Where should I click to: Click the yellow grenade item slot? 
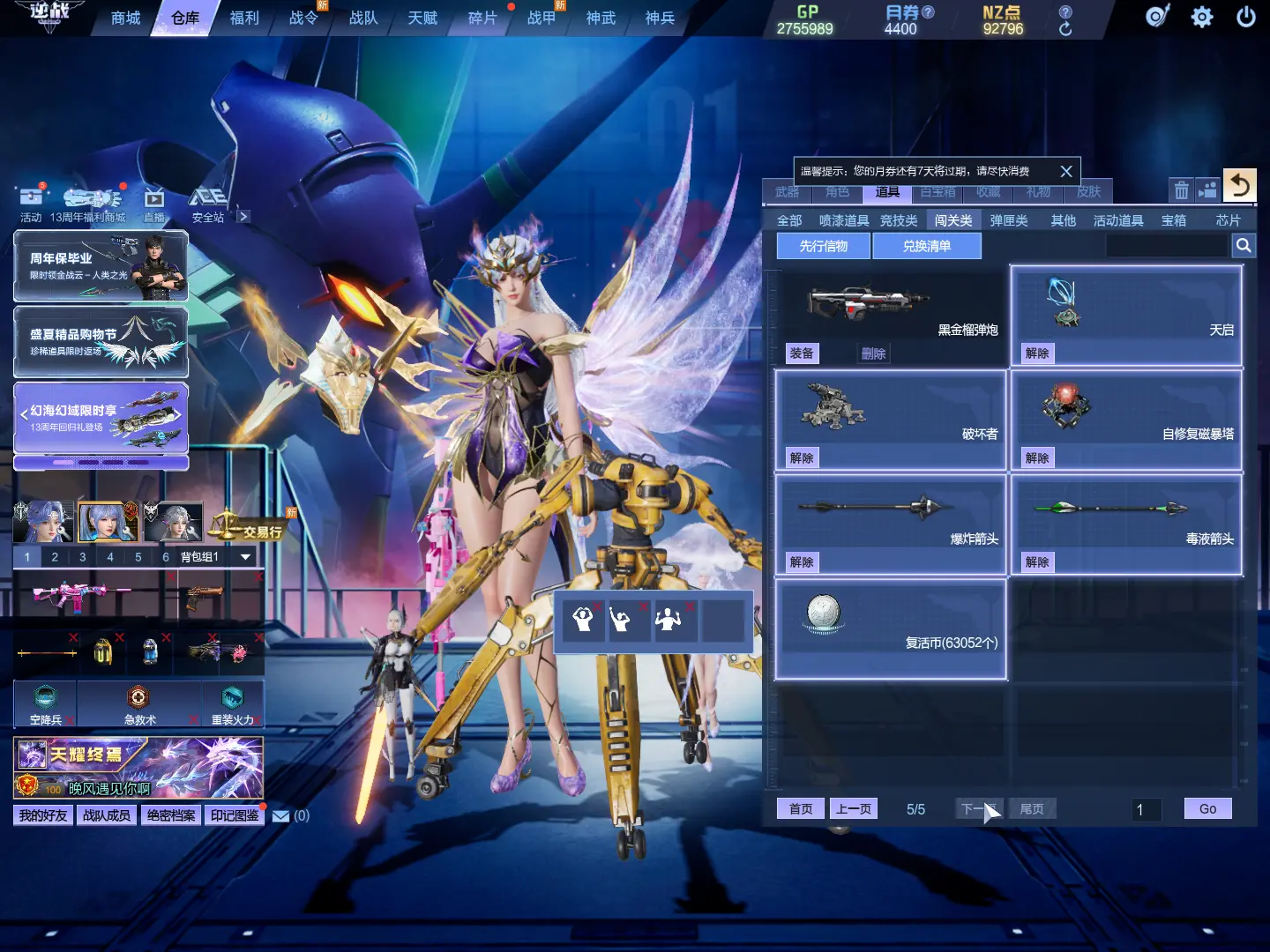(x=102, y=652)
